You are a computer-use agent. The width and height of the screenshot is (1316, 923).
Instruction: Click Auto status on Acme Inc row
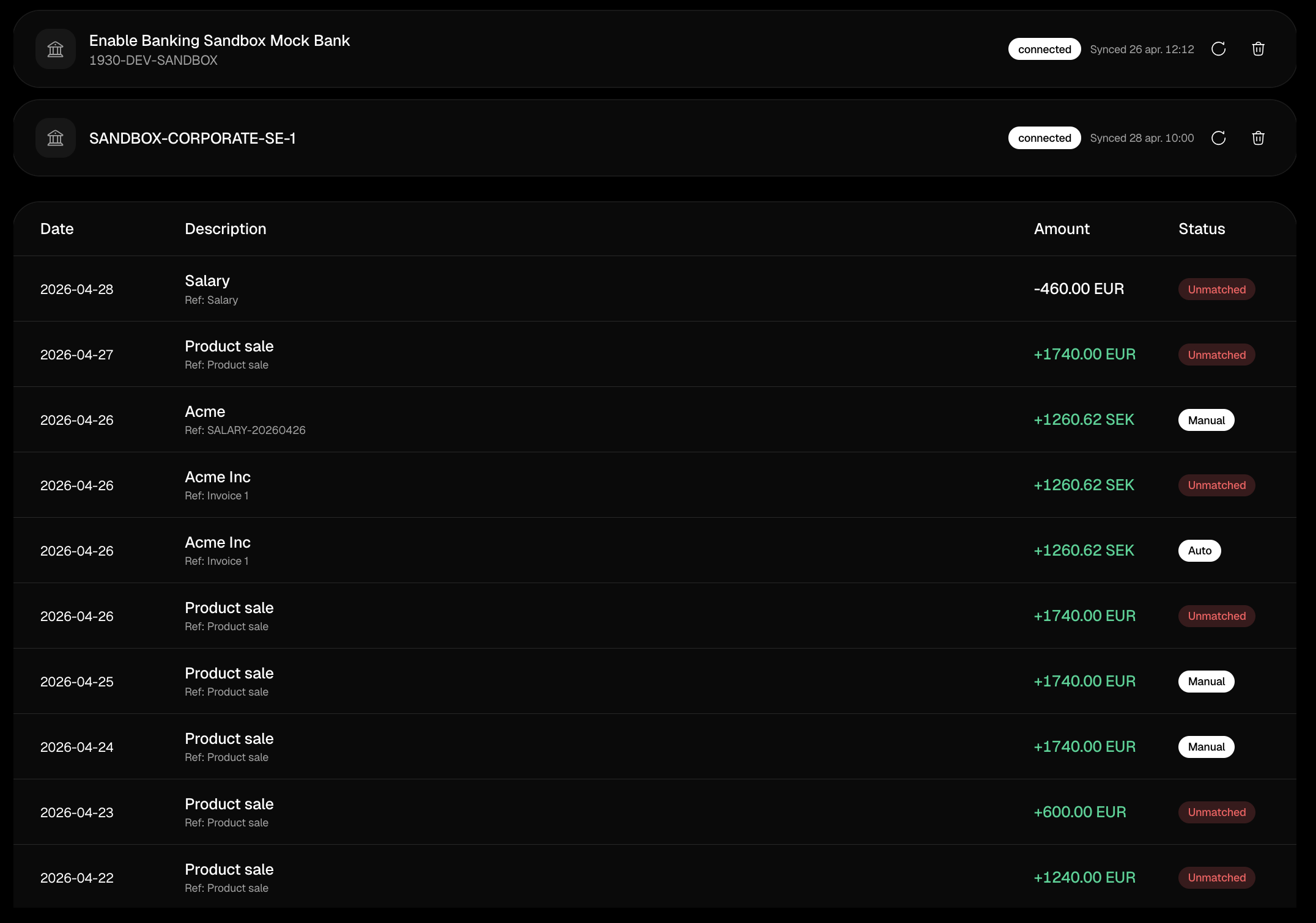1199,551
